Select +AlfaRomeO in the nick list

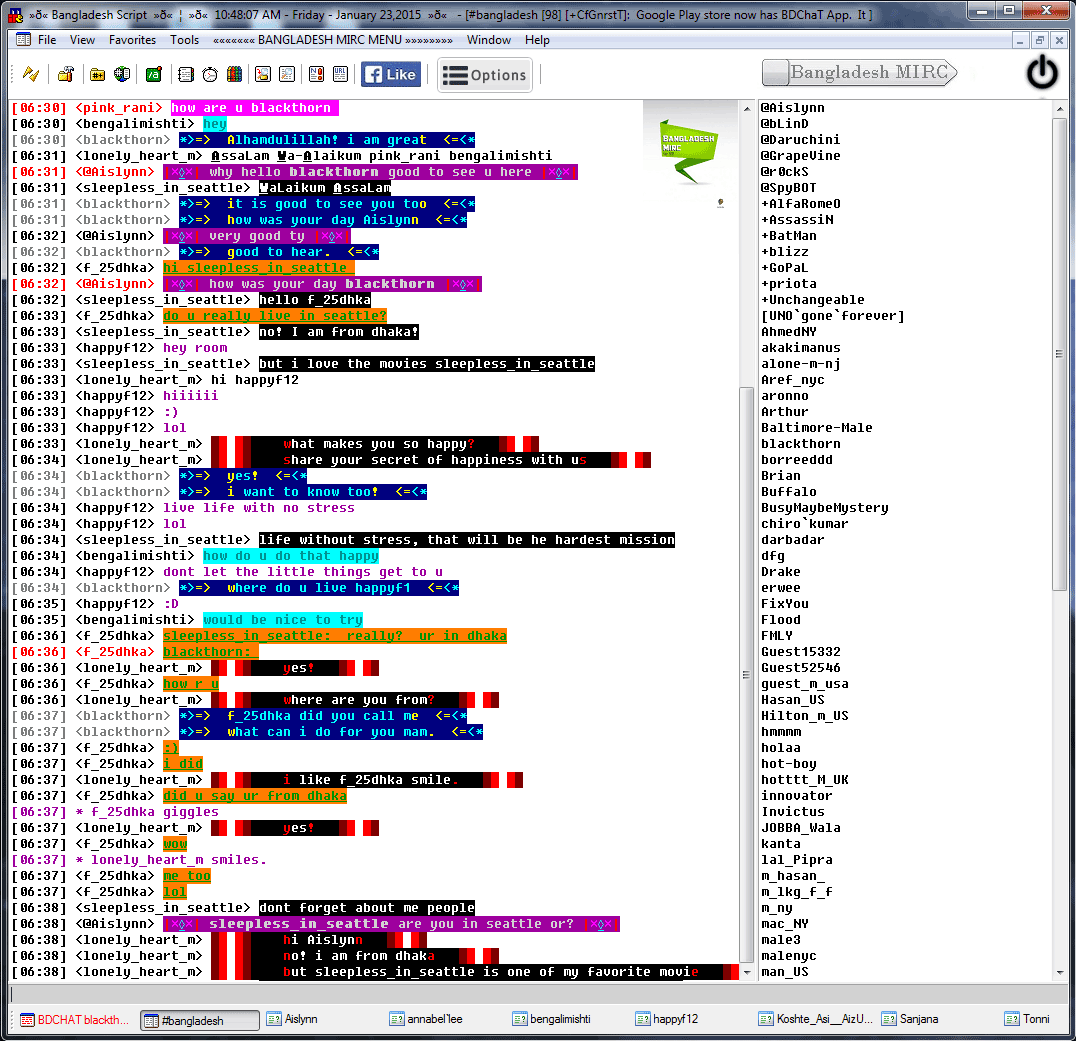(x=800, y=204)
